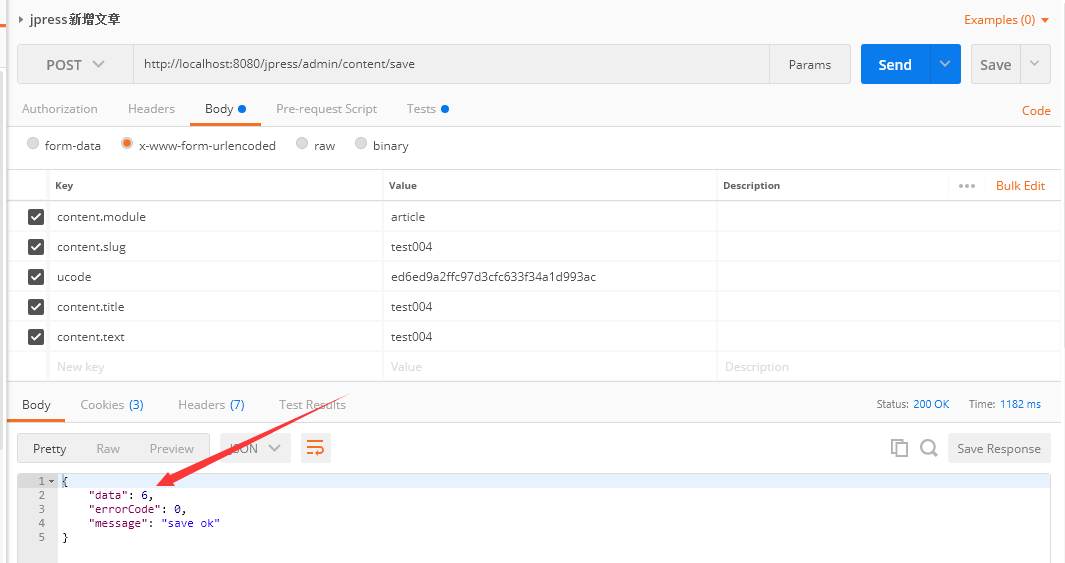
Task: Search within the response body
Action: coord(928,448)
